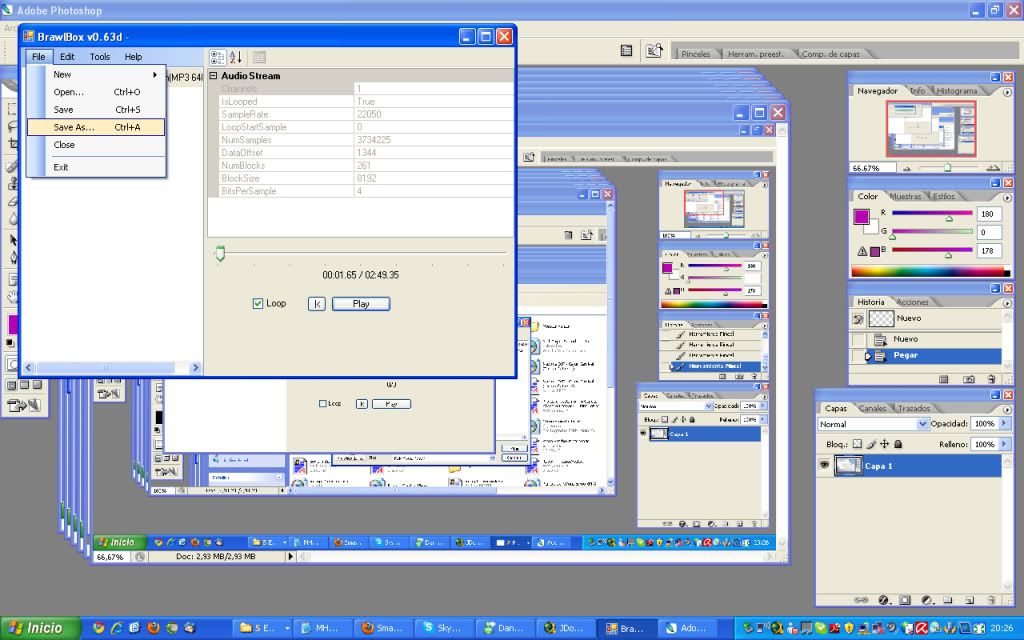This screenshot has width=1024, height=640.
Task: Toggle the Loop checkbox in BrawlBox
Action: (x=258, y=303)
